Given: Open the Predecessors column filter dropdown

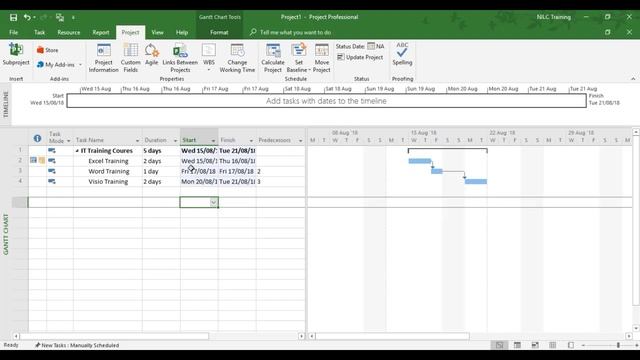Looking at the screenshot, I should tap(300, 141).
